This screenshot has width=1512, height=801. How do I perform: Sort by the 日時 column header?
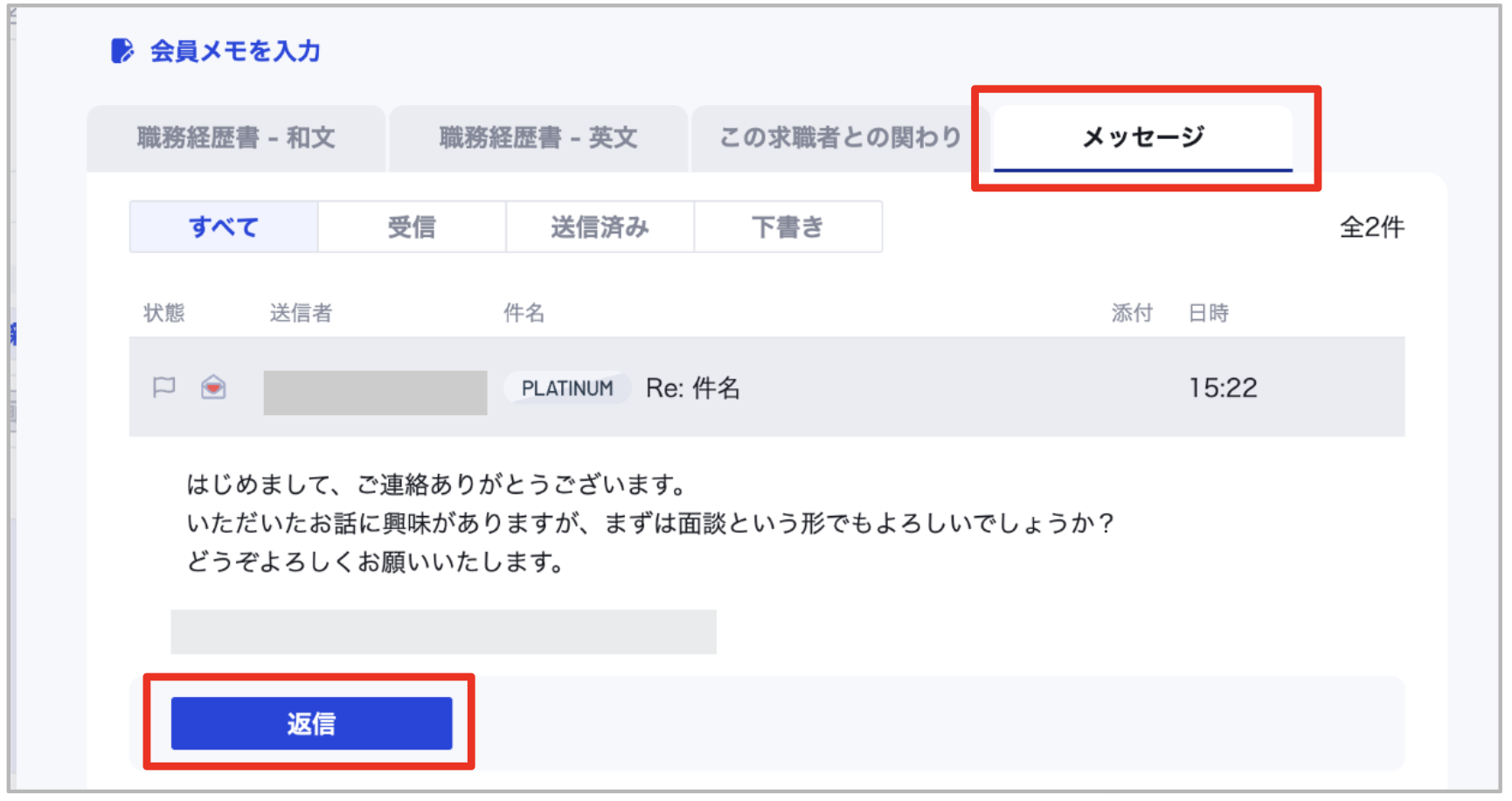coord(1208,313)
